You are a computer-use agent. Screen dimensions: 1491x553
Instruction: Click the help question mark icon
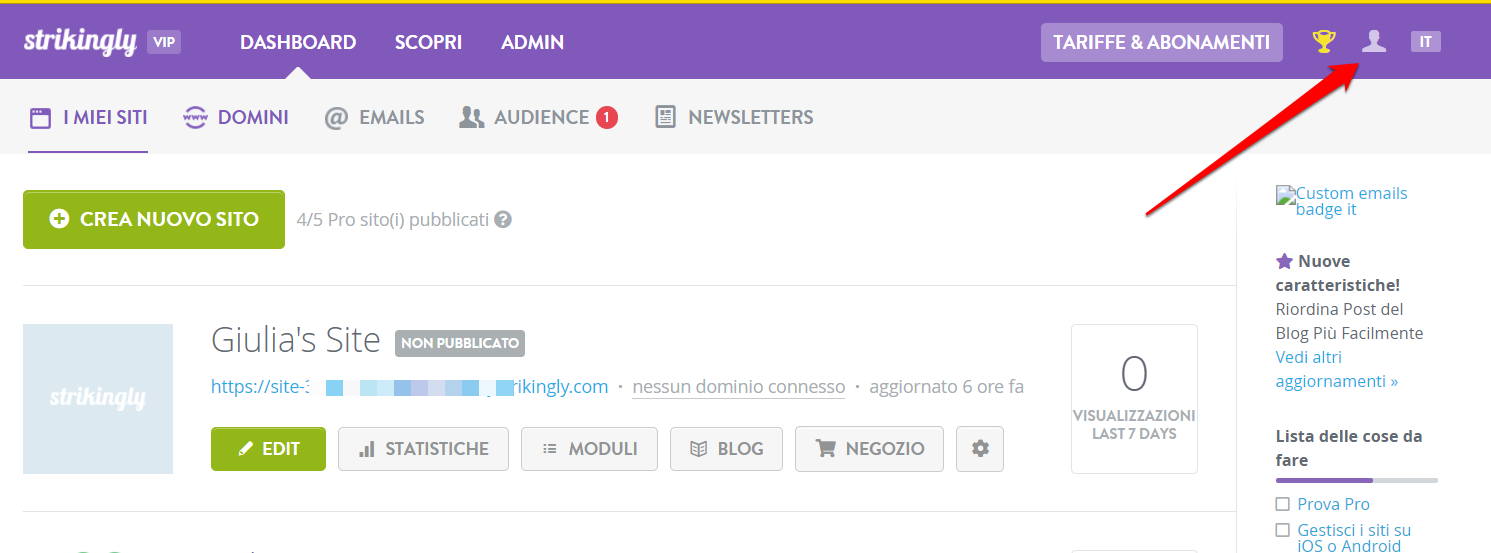(503, 219)
